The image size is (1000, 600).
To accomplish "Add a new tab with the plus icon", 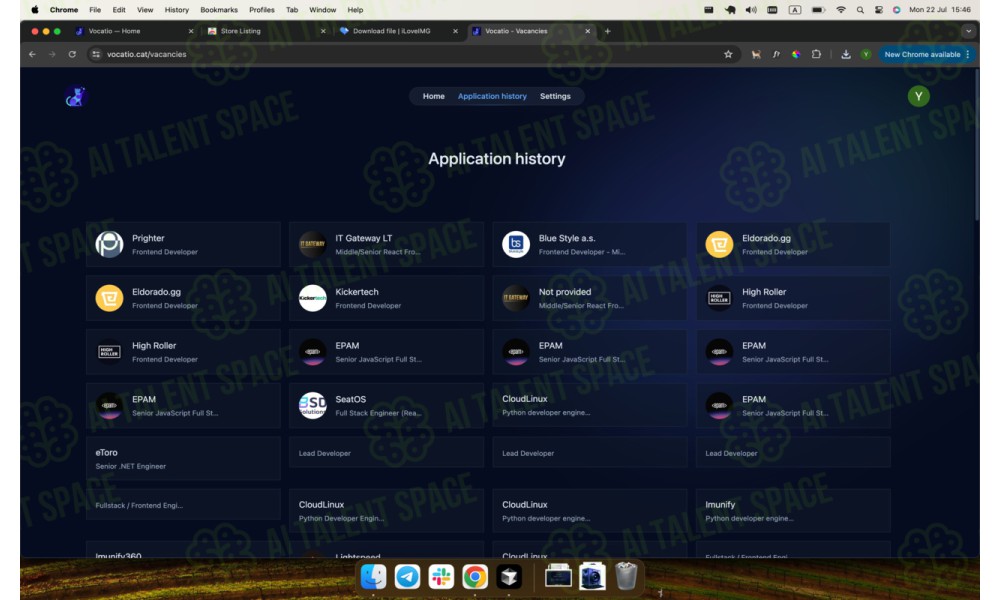I will tap(607, 31).
